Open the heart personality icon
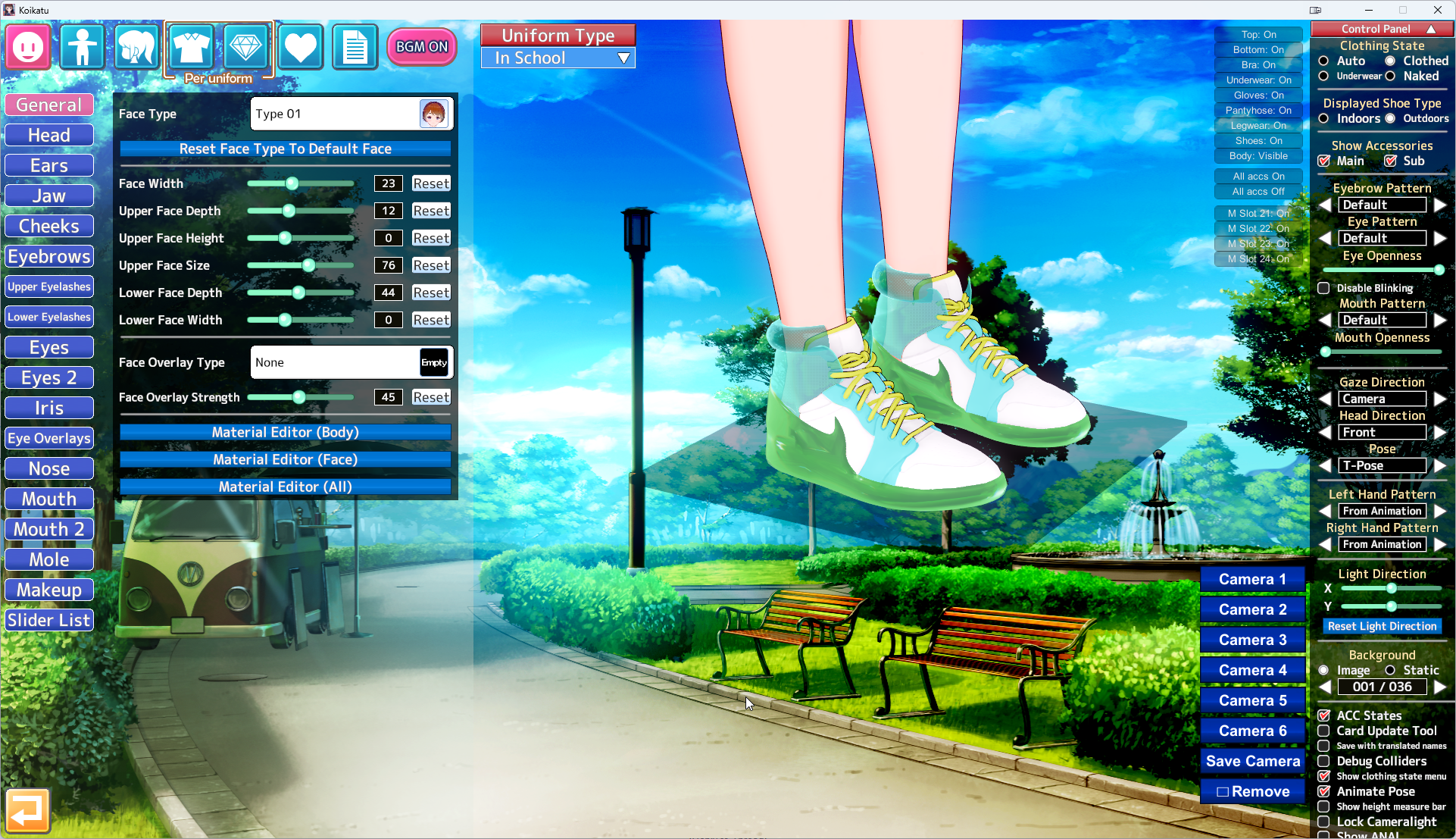 point(300,47)
